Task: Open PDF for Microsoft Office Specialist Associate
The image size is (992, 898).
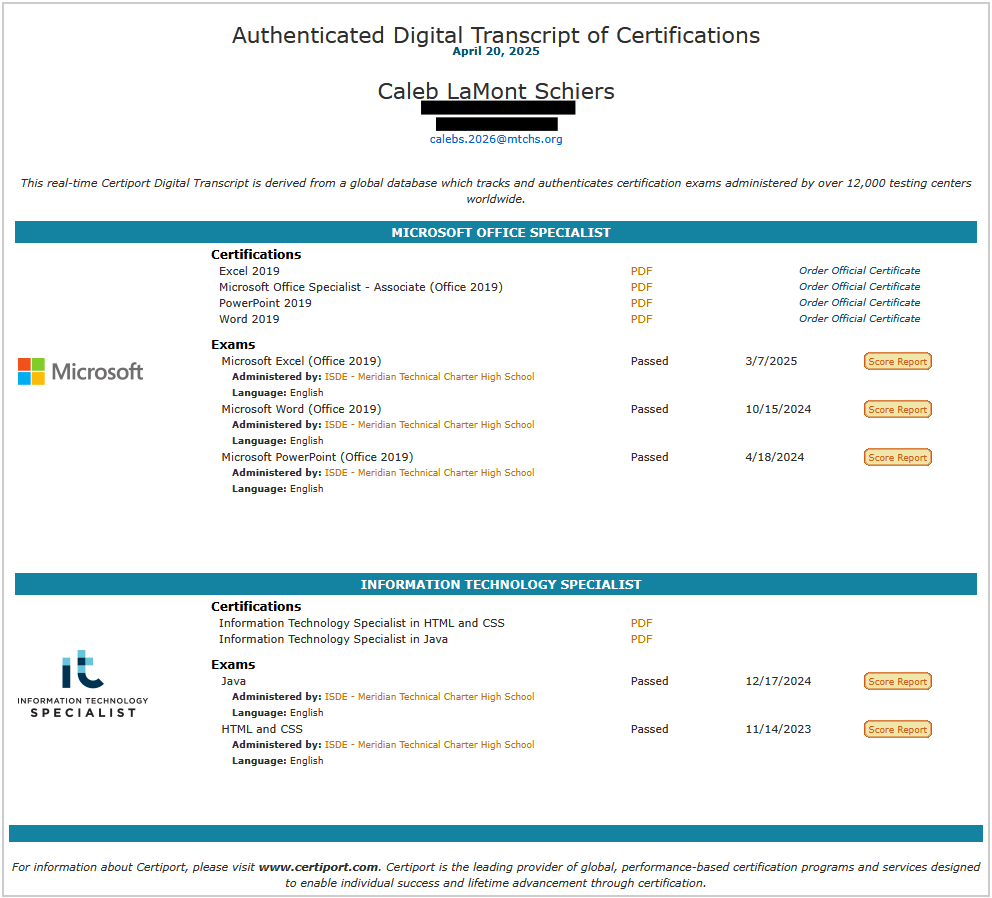Action: pyautogui.click(x=641, y=287)
